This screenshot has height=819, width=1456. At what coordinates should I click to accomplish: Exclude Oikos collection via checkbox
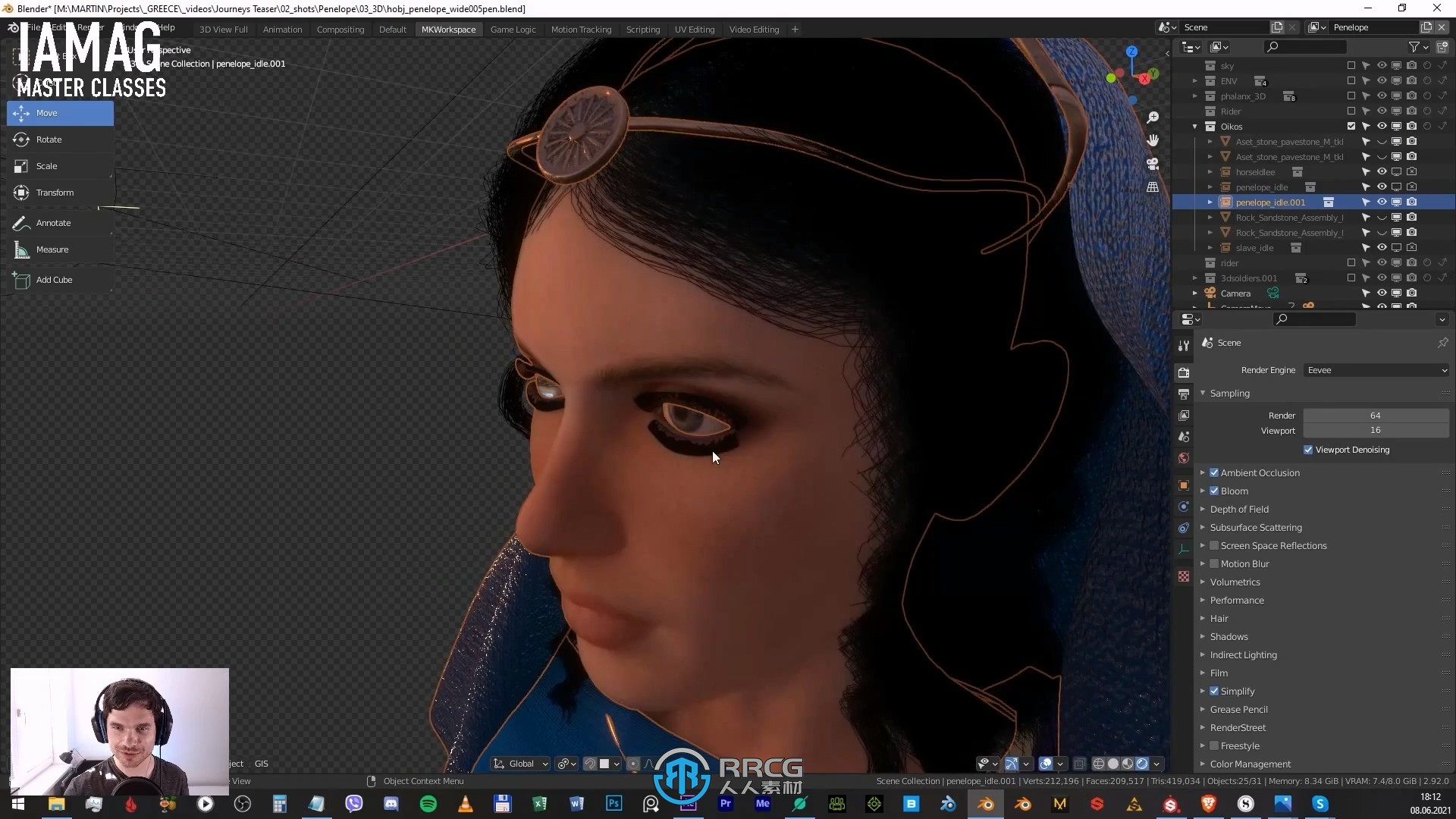click(1351, 126)
